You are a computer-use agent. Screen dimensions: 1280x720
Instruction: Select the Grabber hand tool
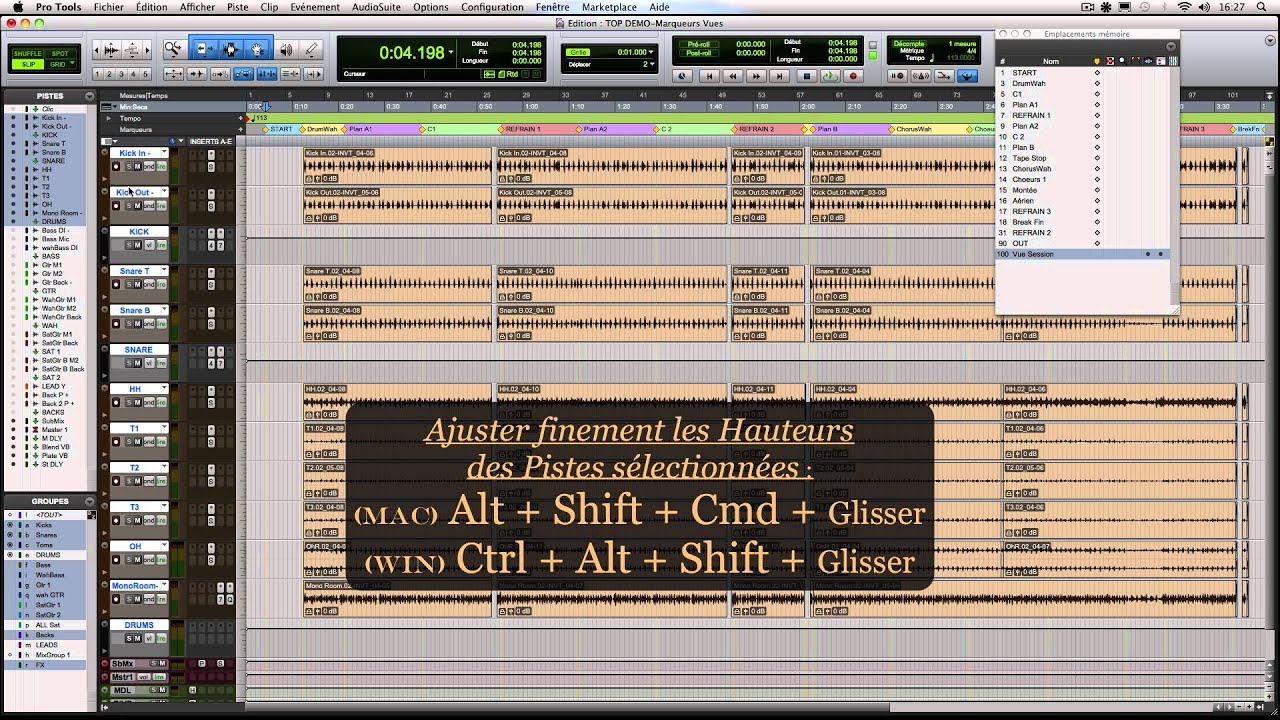pyautogui.click(x=256, y=49)
